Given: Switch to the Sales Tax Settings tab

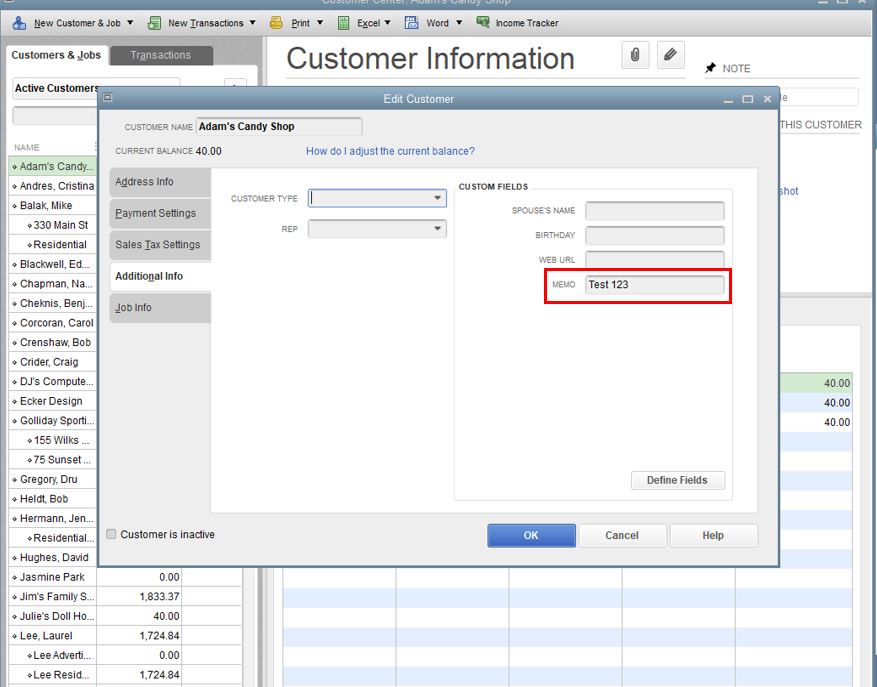Looking at the screenshot, I should tap(160, 244).
